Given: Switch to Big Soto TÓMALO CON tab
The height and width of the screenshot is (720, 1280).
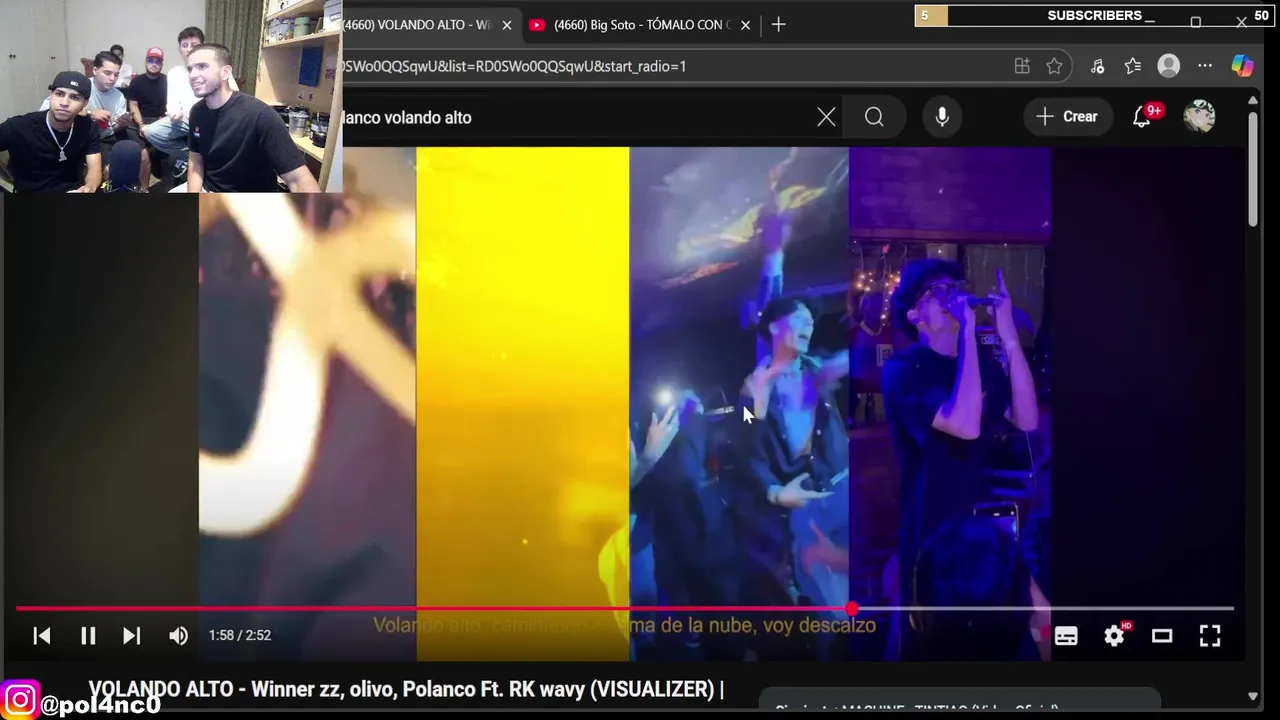Looking at the screenshot, I should pos(642,25).
